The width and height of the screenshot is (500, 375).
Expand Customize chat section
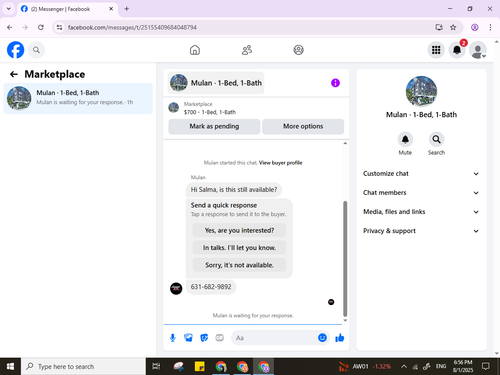[421, 174]
